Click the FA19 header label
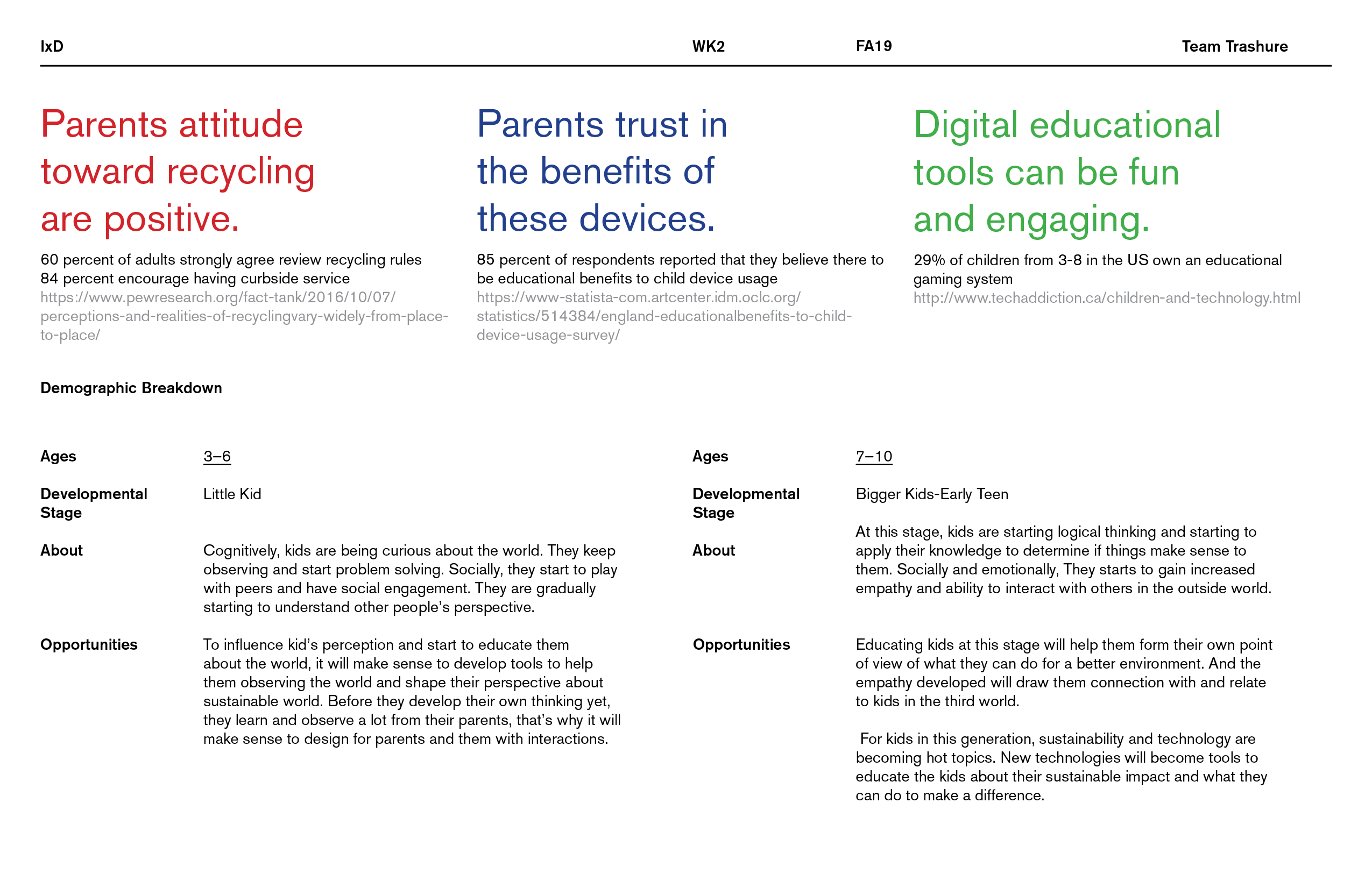Image resolution: width=1372 pixels, height=888 pixels. tap(873, 46)
